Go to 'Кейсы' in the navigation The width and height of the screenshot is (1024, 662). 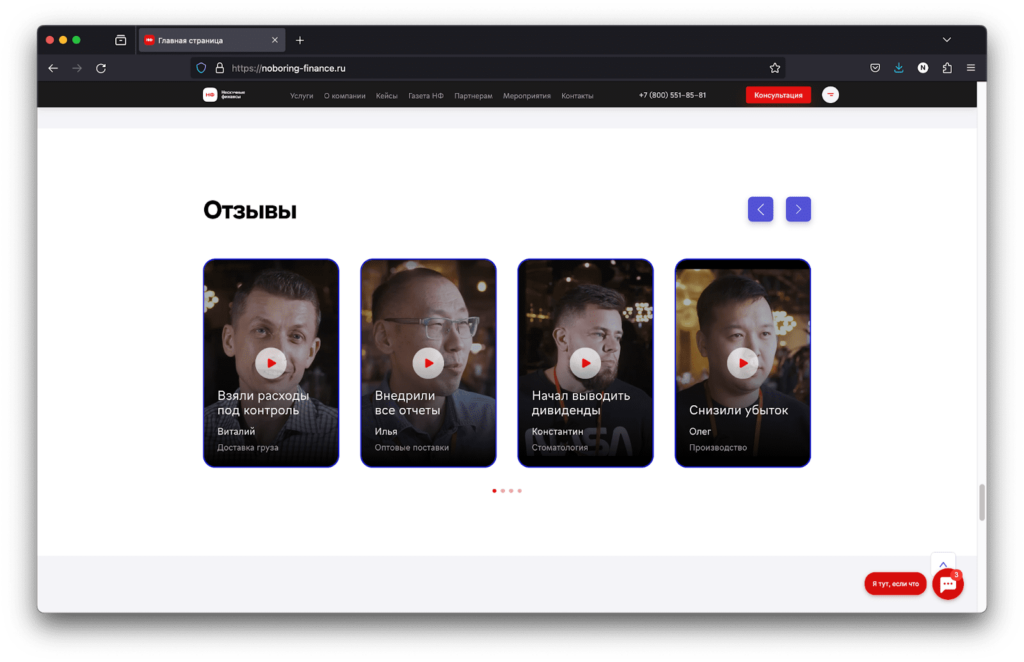(387, 96)
